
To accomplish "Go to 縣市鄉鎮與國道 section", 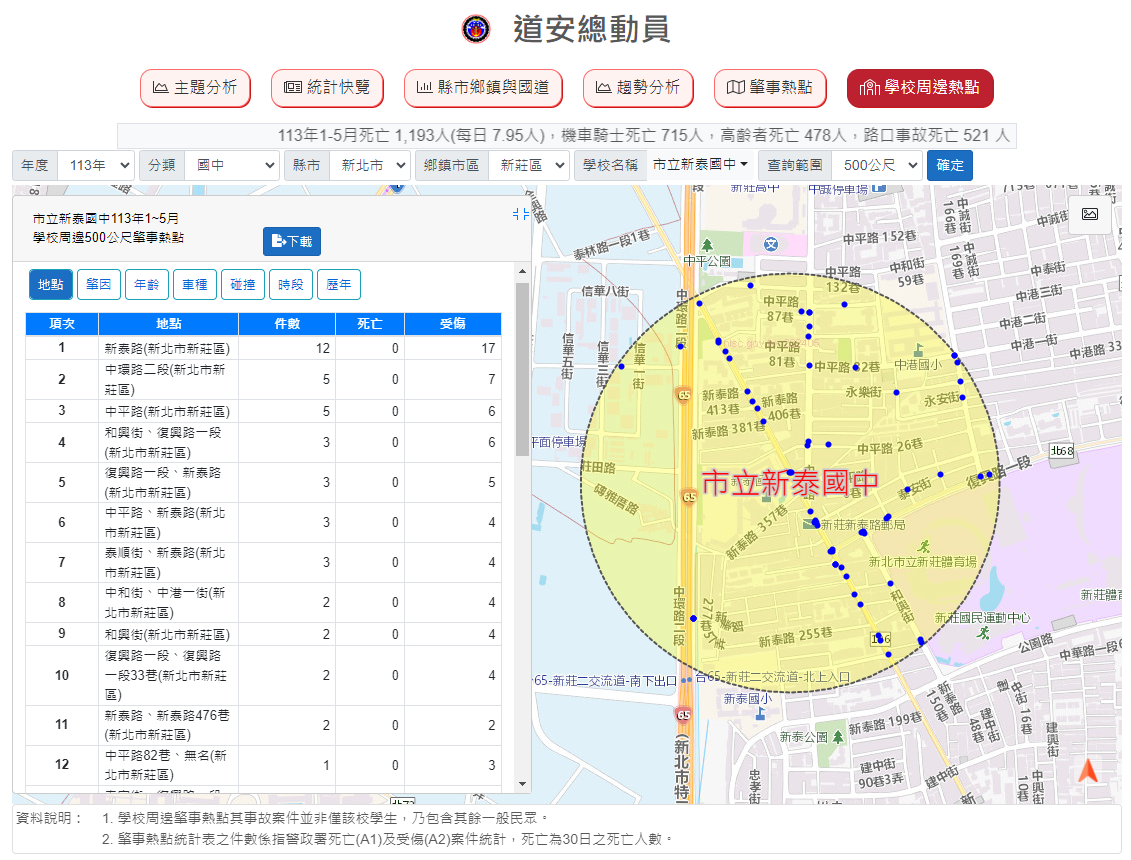I will 483,87.
